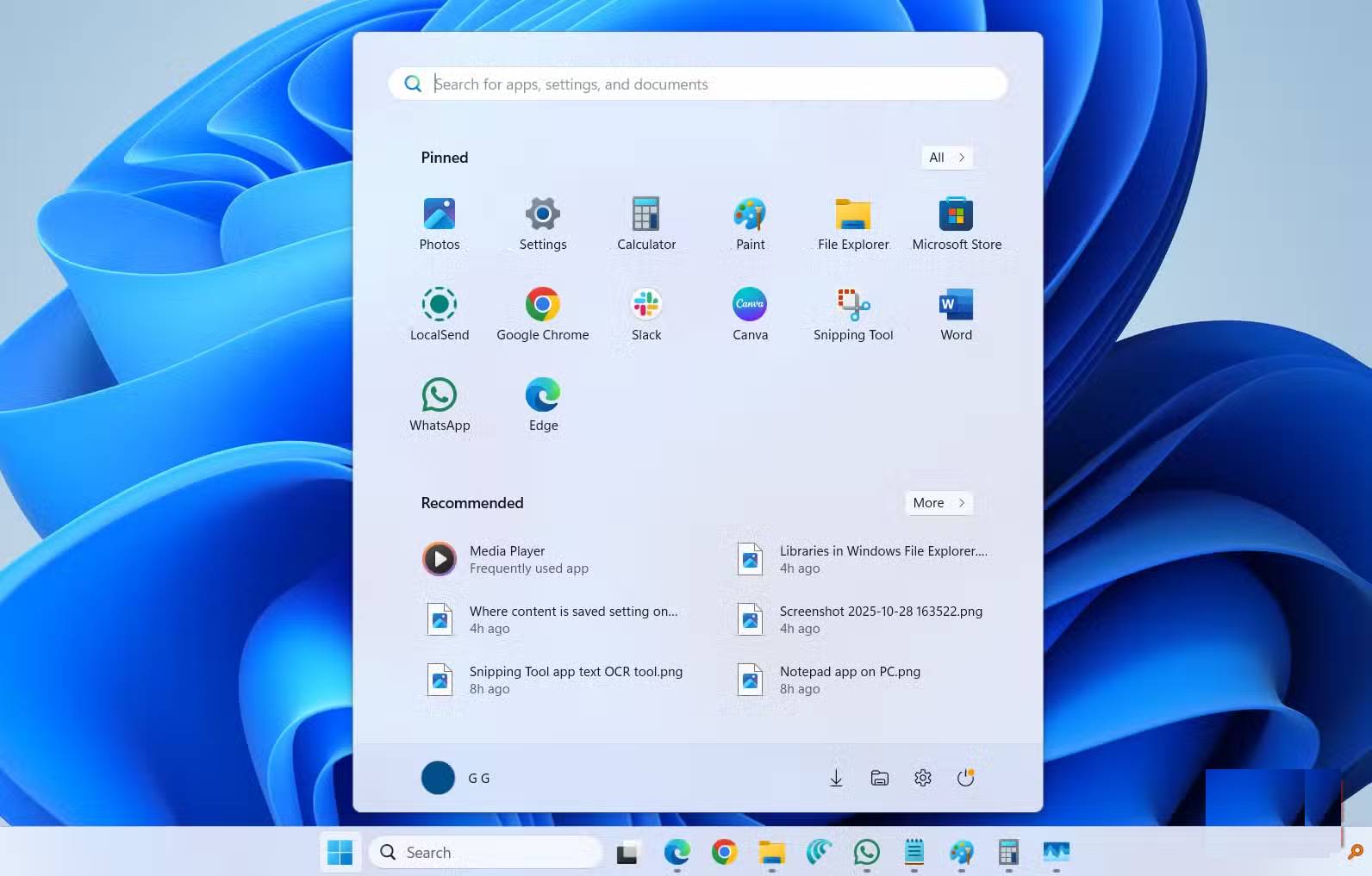Click the Windows Start button on taskbar

pyautogui.click(x=340, y=852)
